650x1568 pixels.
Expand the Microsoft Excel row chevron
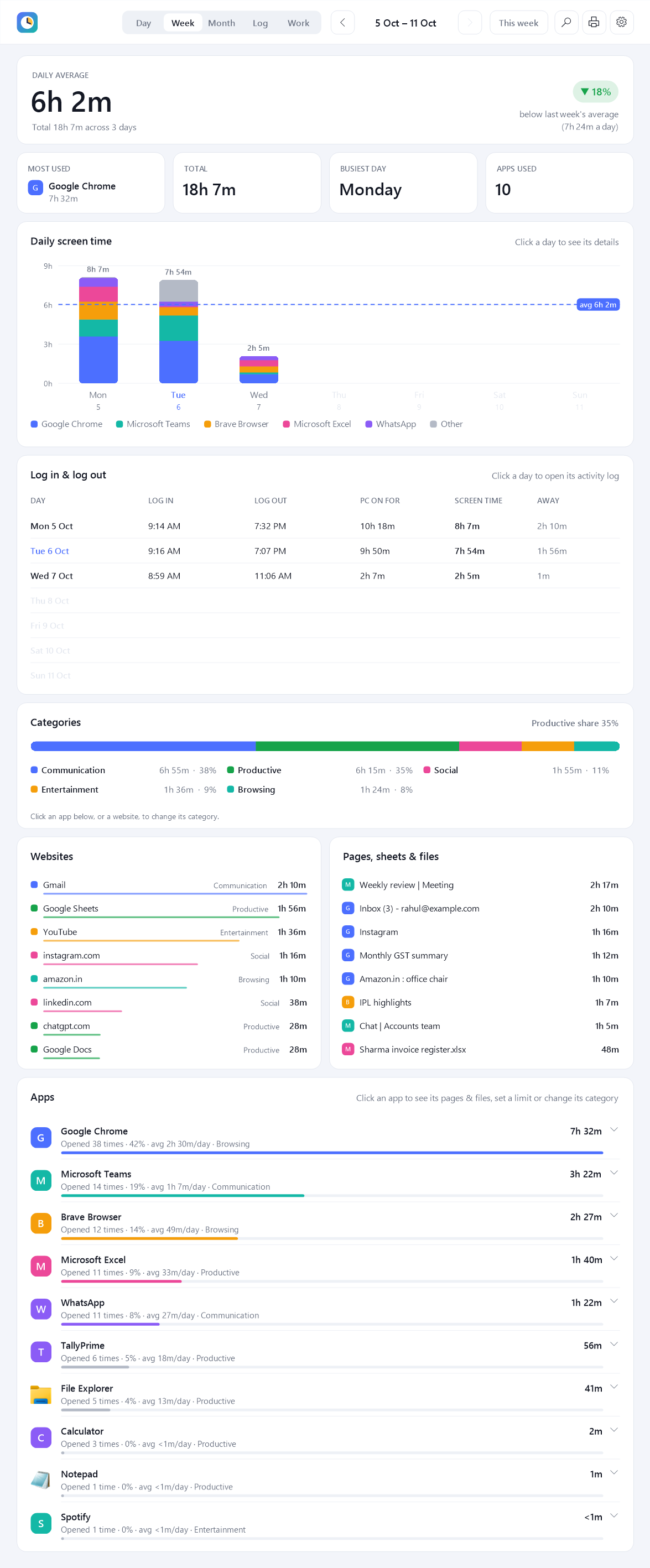pyautogui.click(x=614, y=1258)
